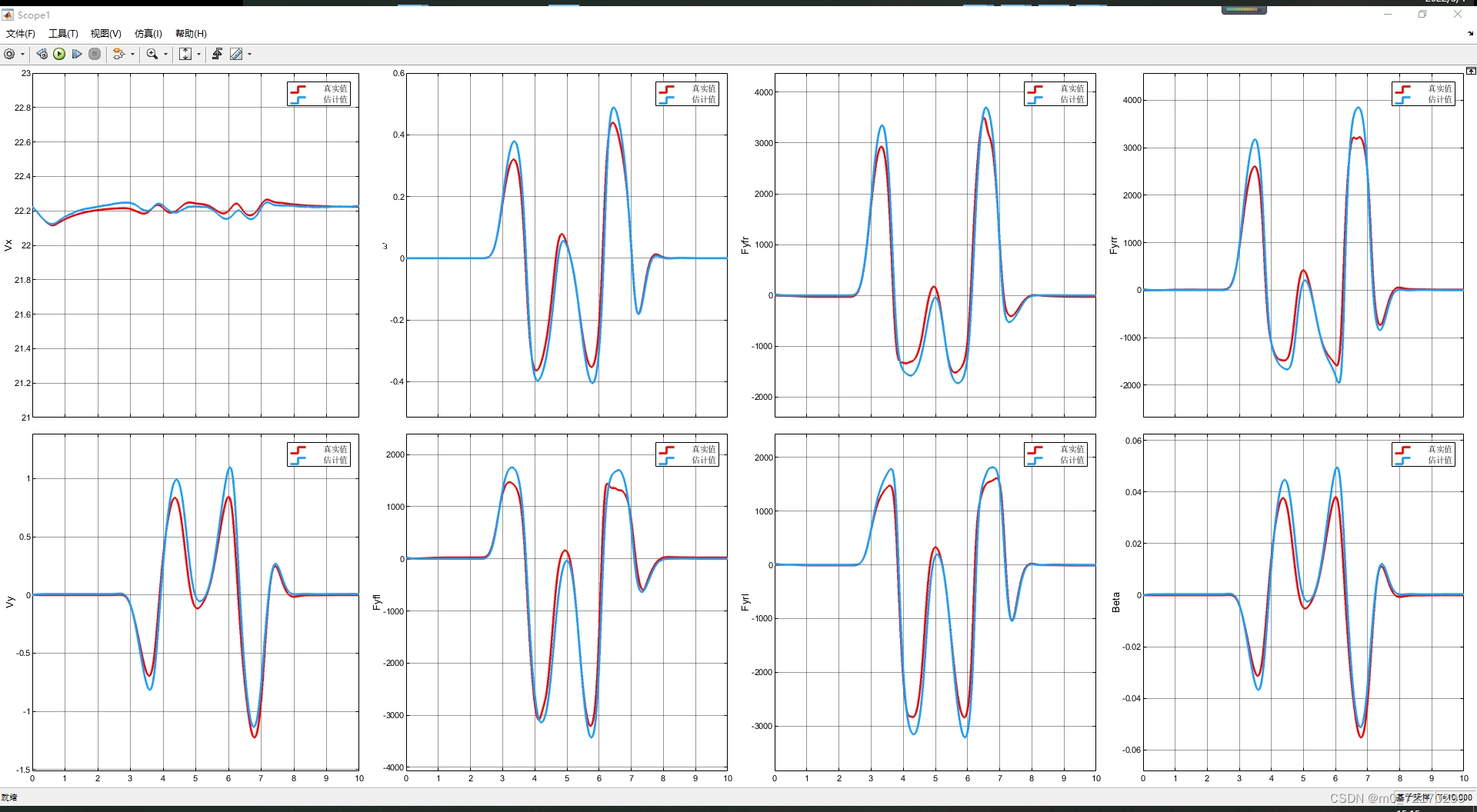Click the blue line swatch in ω plot legend
The height and width of the screenshot is (812, 1477).
coord(667,100)
